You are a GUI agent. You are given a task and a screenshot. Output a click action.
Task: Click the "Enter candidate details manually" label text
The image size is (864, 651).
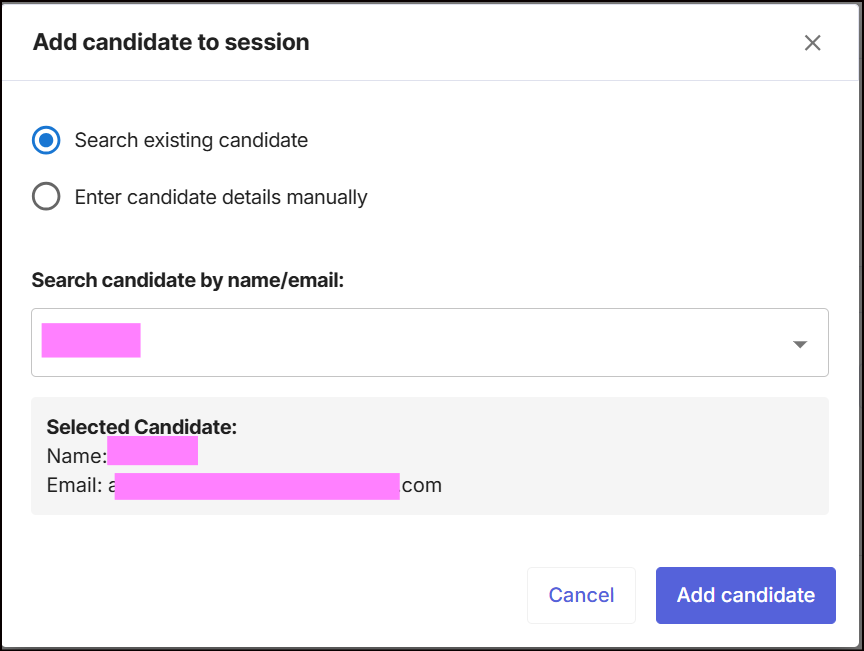pyautogui.click(x=221, y=197)
